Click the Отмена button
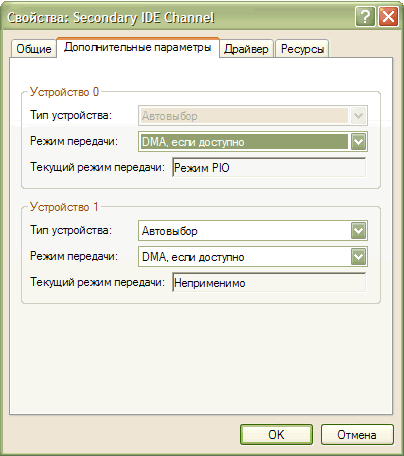404x456 pixels. coord(357,434)
